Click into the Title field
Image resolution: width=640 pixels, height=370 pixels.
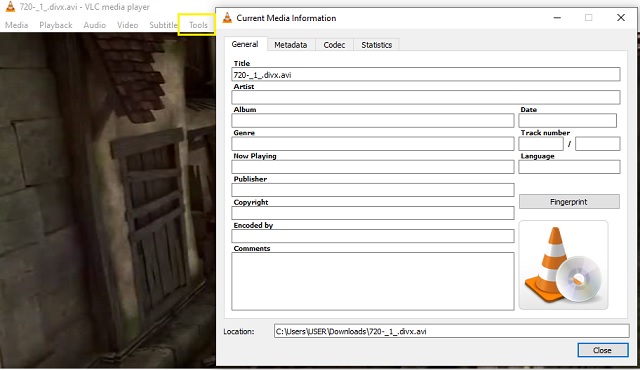tap(426, 75)
